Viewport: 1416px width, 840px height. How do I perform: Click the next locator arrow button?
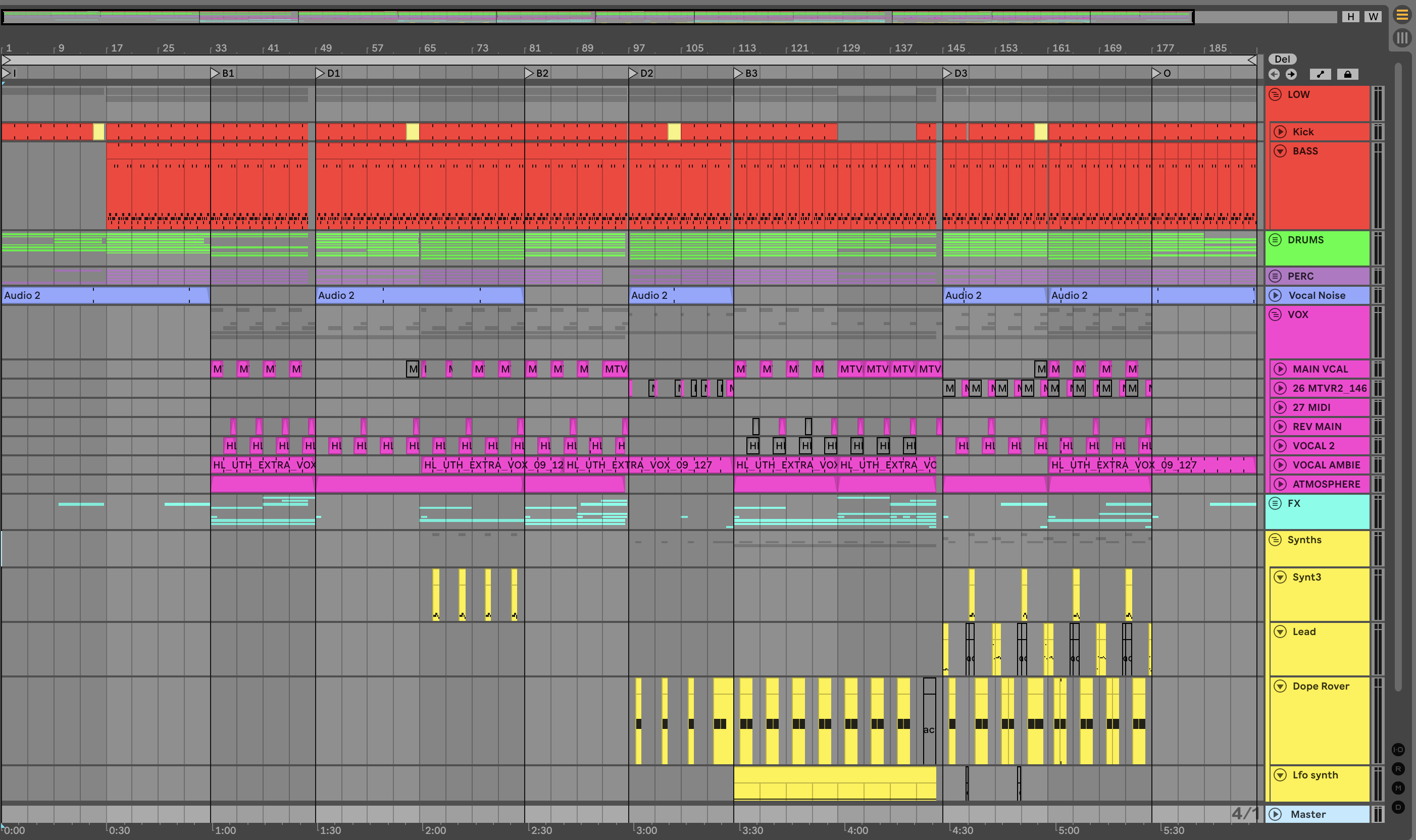[x=1291, y=74]
